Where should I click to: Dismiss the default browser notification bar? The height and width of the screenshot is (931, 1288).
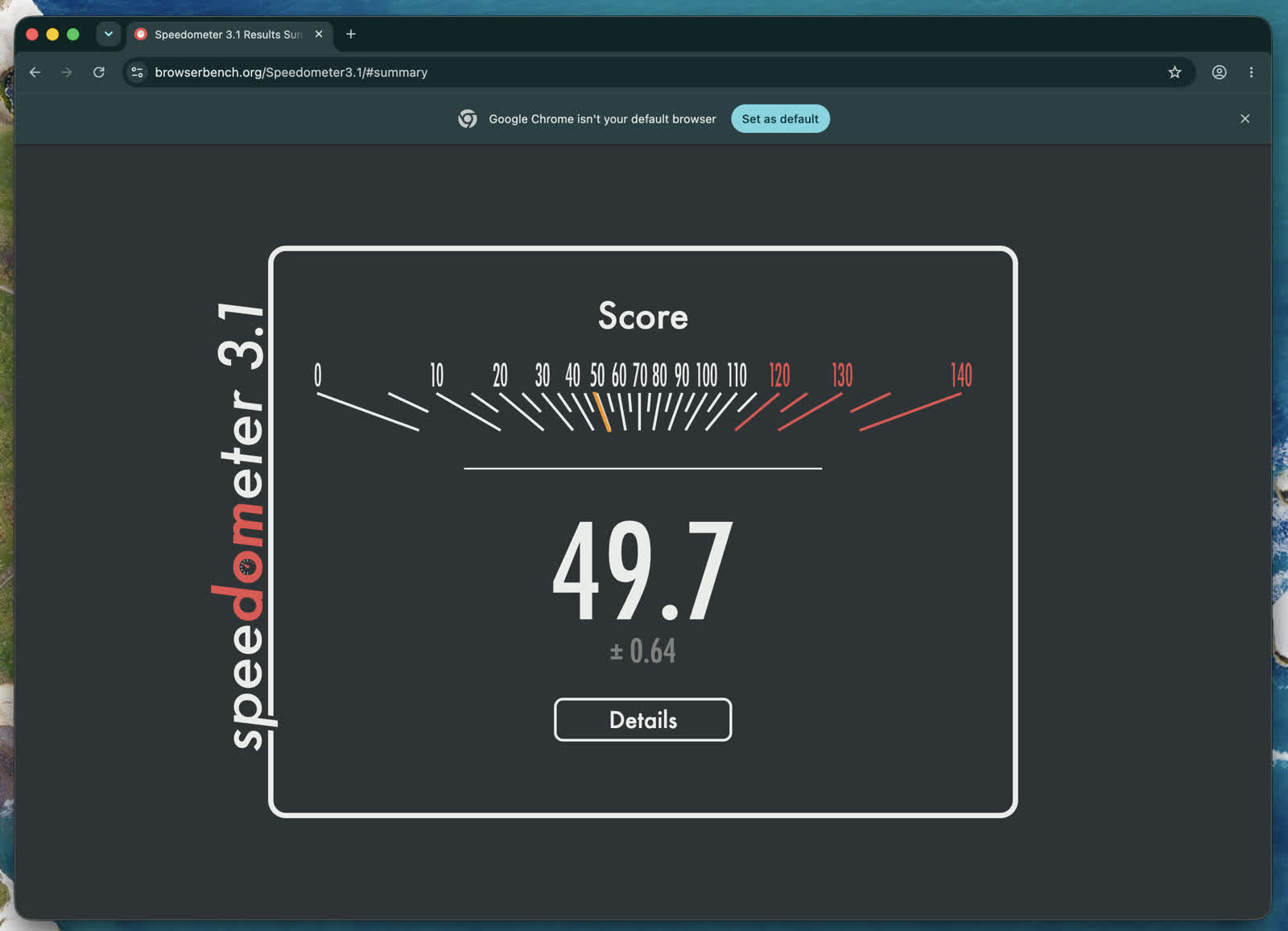(x=1245, y=118)
